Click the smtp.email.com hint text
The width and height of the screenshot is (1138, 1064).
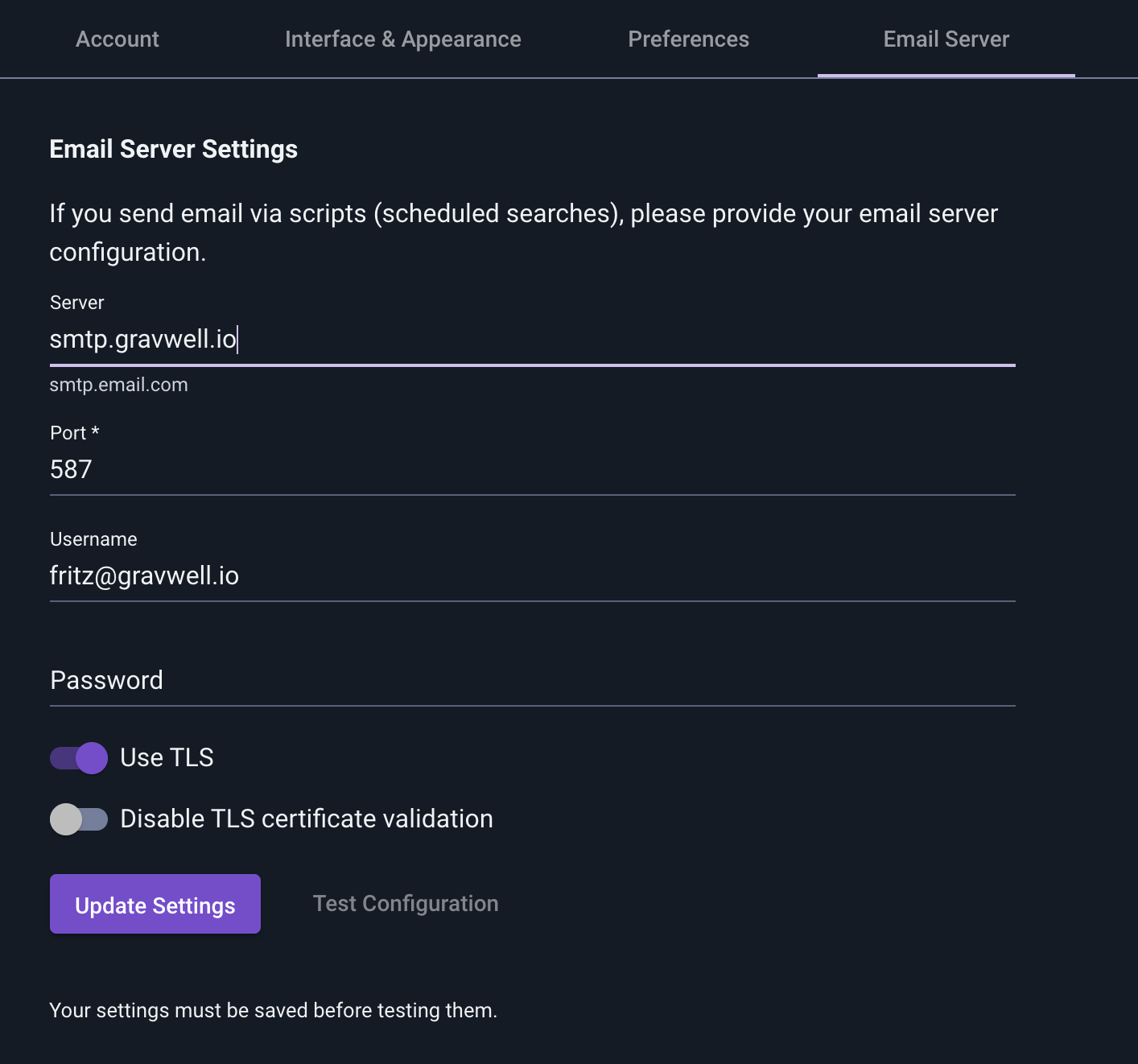click(119, 385)
